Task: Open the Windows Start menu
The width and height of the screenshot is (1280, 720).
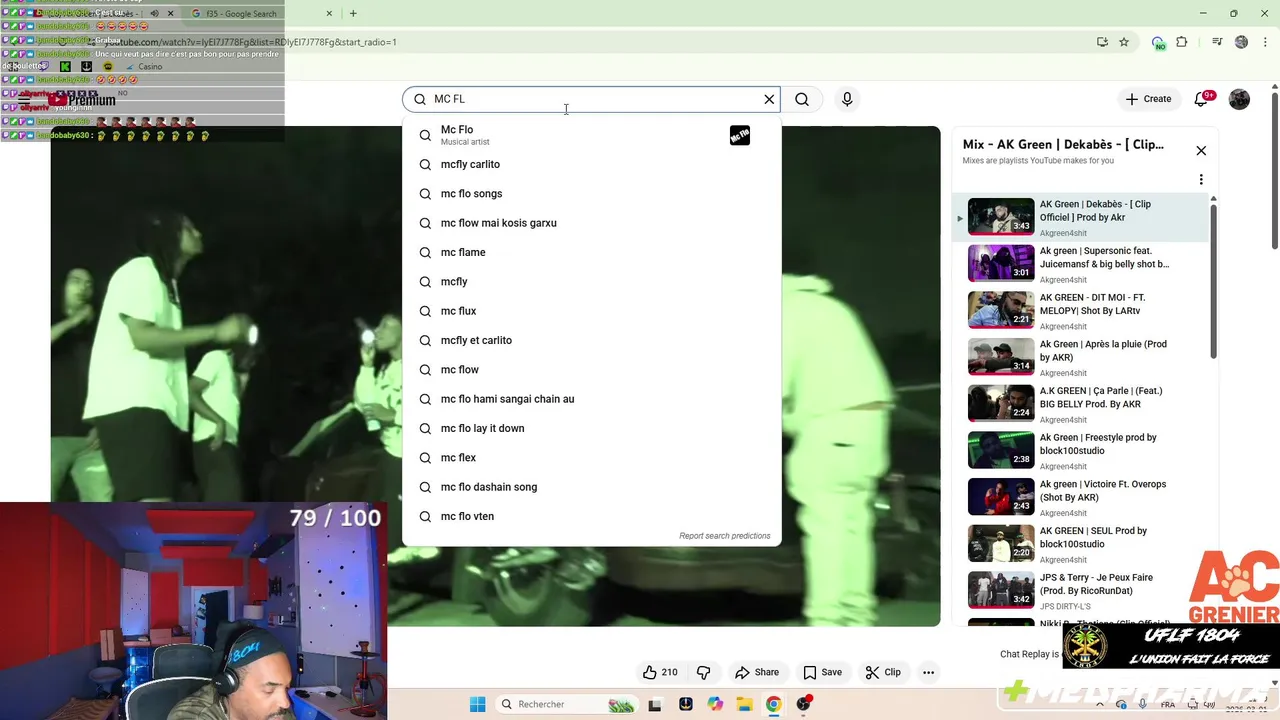Action: pyautogui.click(x=477, y=704)
